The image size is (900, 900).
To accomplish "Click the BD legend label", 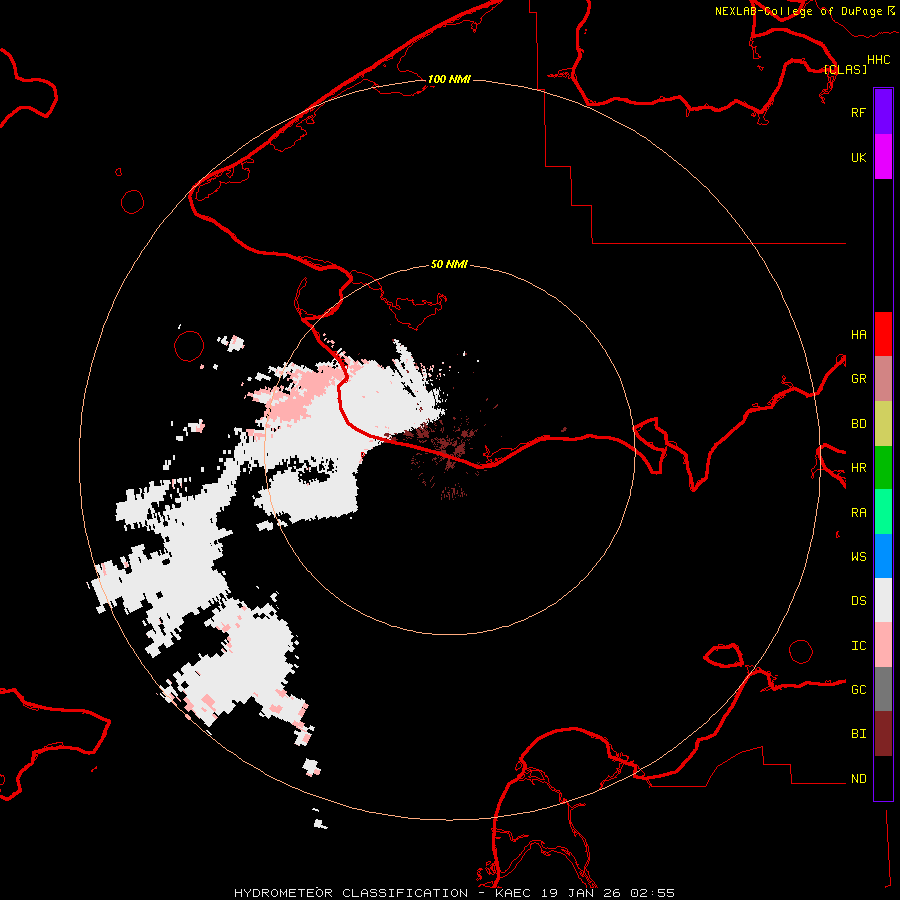I will [x=858, y=424].
